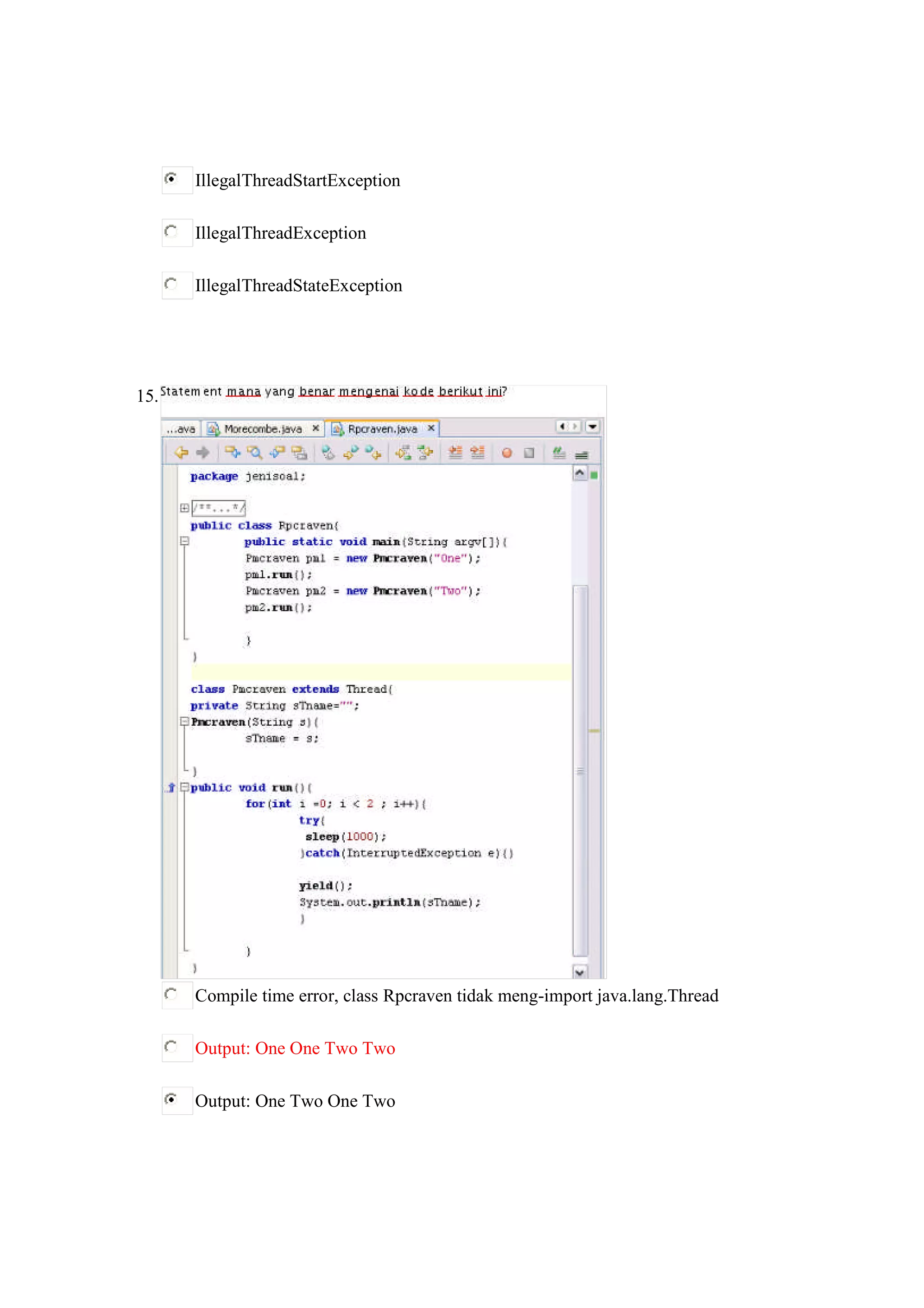The height and width of the screenshot is (1308, 924).
Task: Click the 'sleep(1000);' code line
Action: click(346, 836)
